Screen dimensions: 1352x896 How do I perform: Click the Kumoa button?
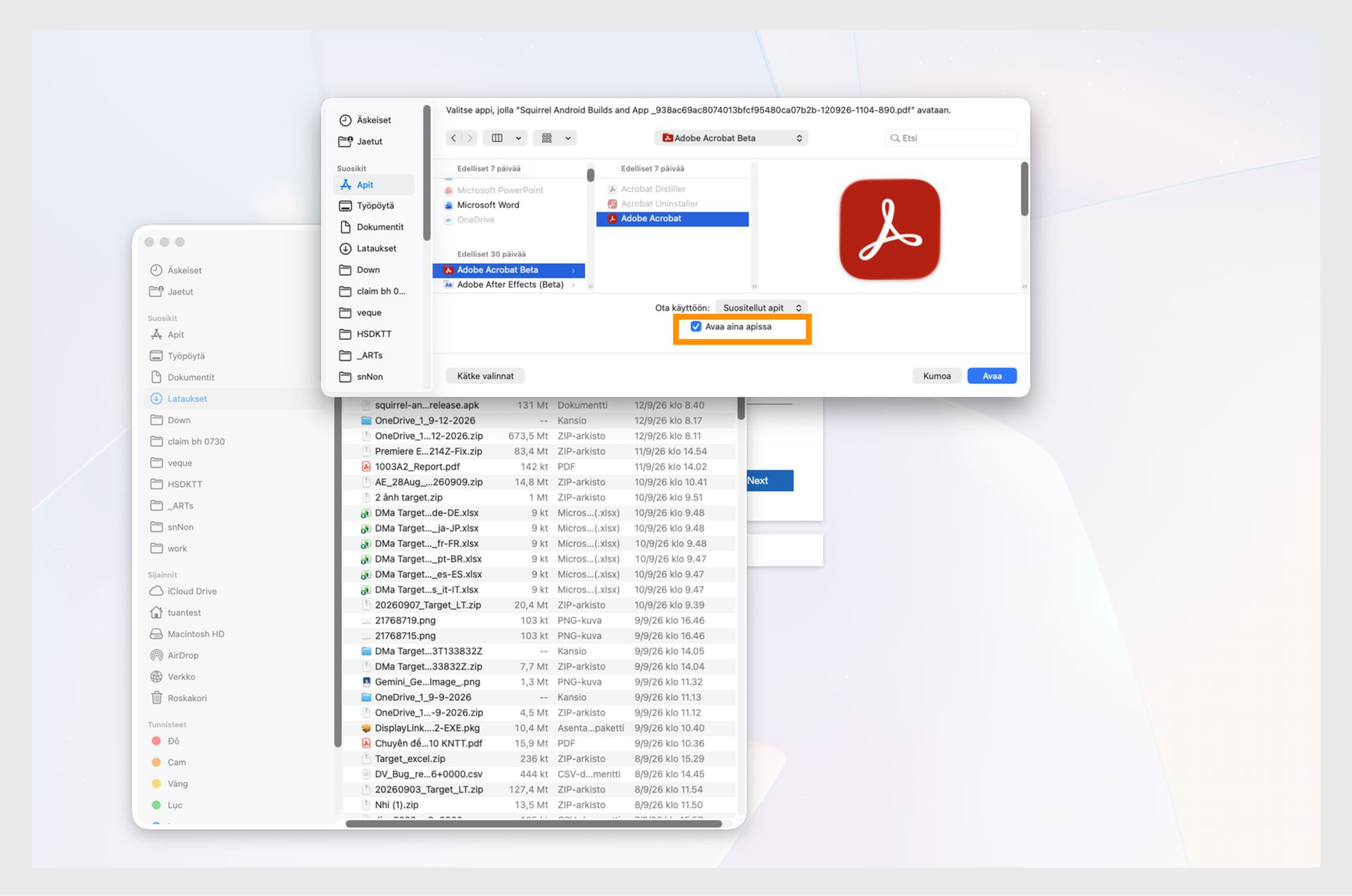(937, 376)
